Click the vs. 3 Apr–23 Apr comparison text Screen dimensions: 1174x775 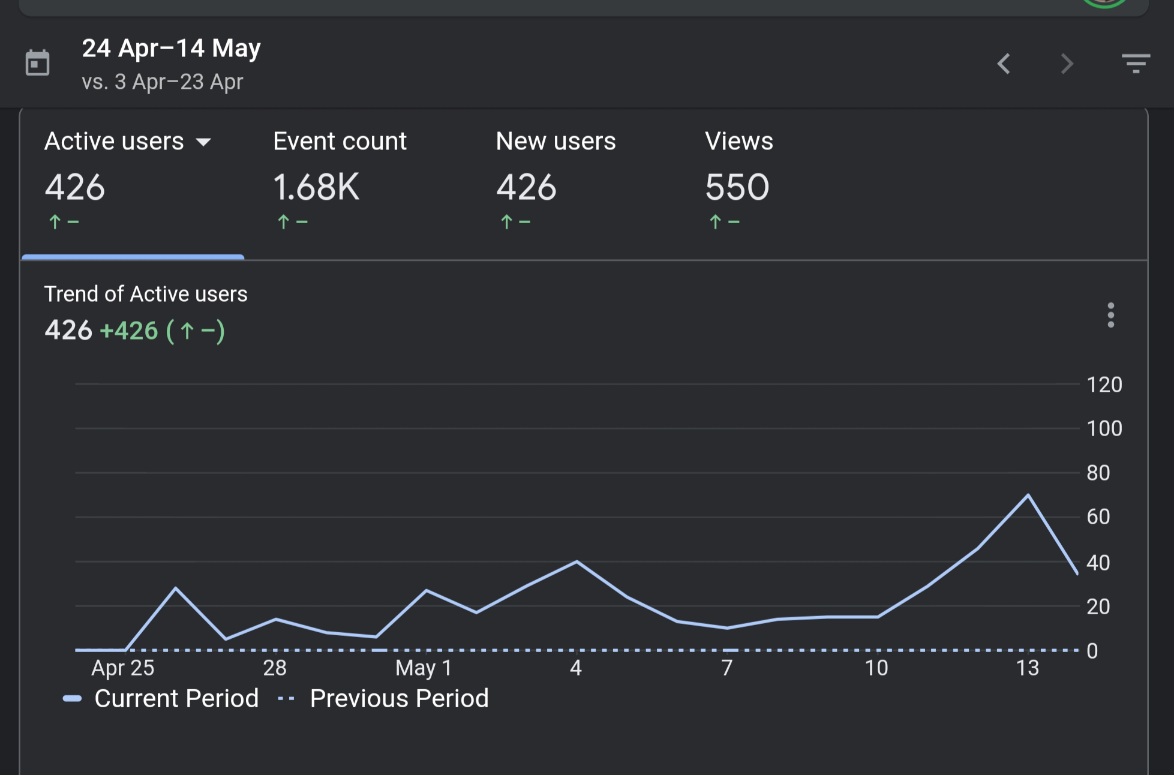click(162, 82)
